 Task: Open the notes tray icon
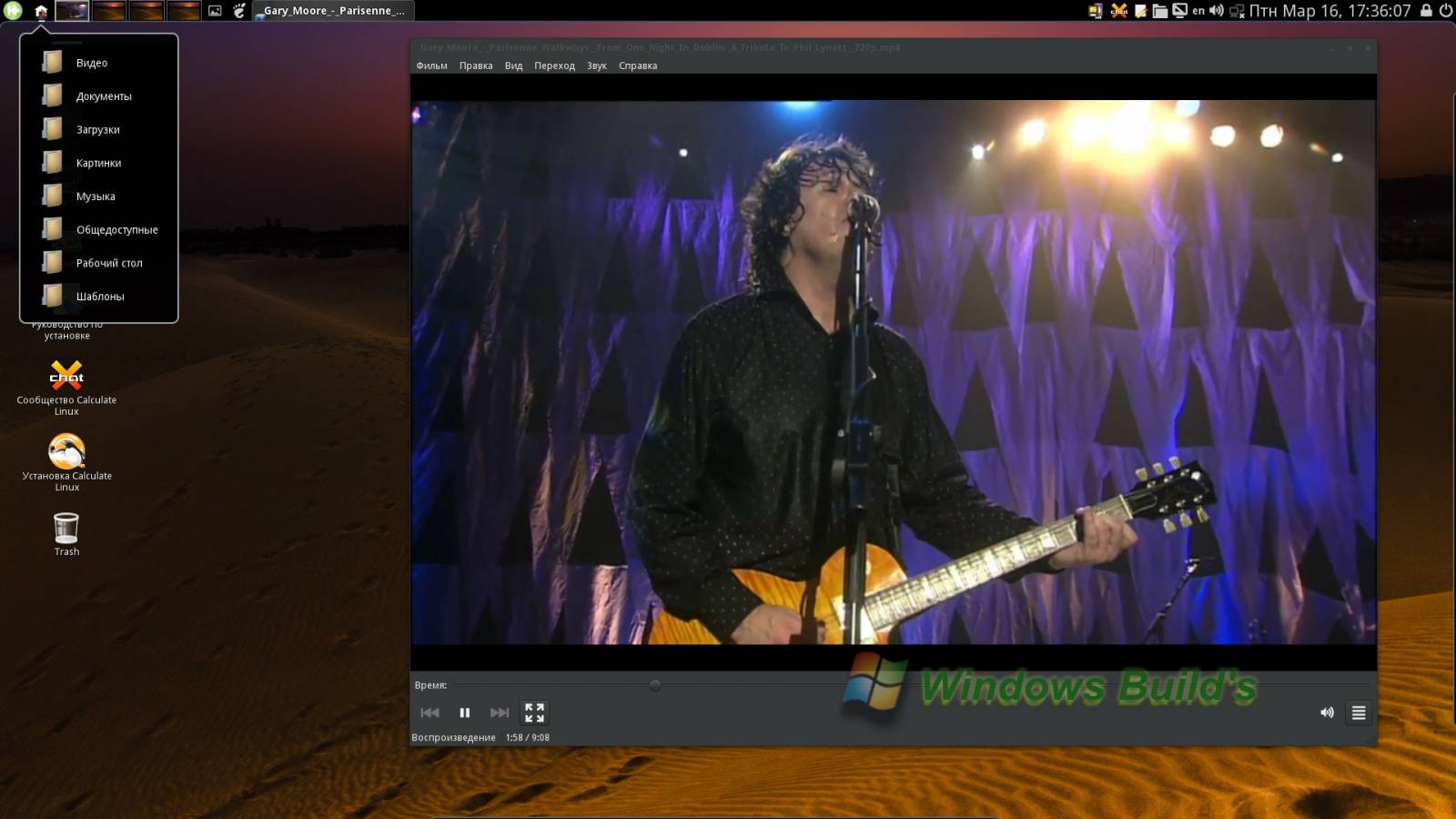(1140, 11)
